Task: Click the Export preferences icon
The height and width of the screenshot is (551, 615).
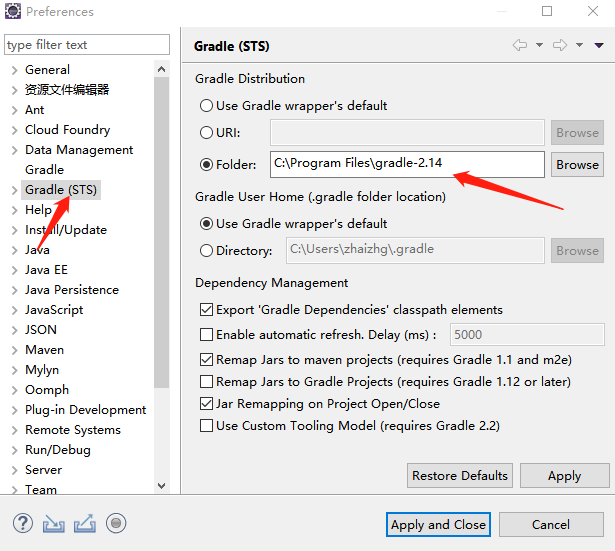Action: [x=85, y=524]
